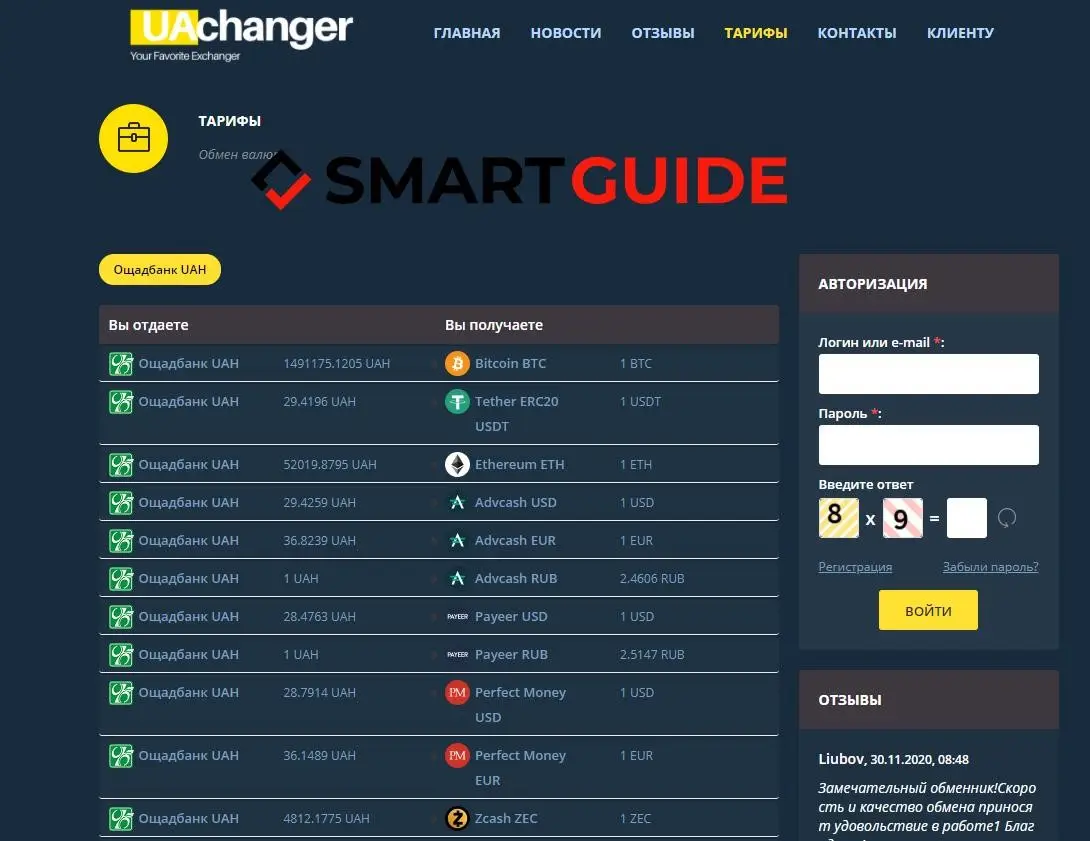The height and width of the screenshot is (841, 1090).
Task: Open the Регистрация link
Action: click(x=855, y=567)
